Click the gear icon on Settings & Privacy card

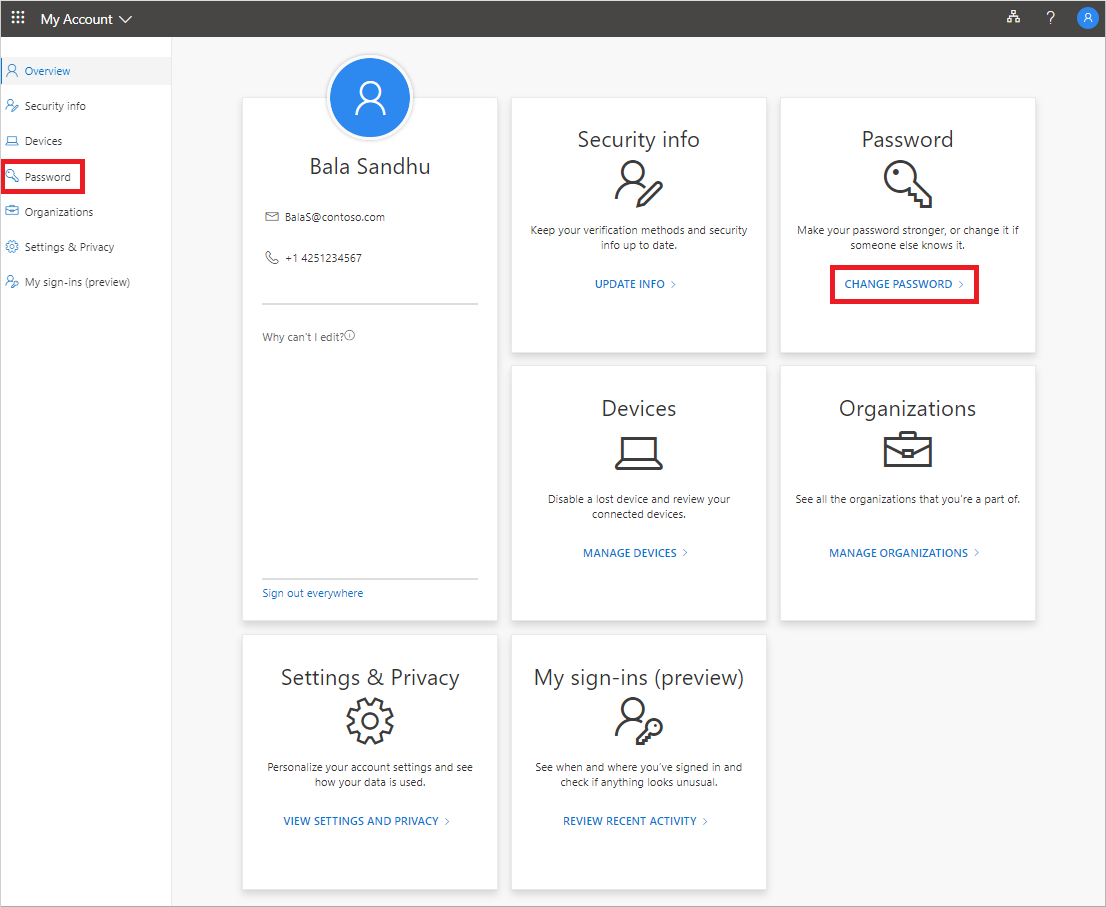click(369, 720)
